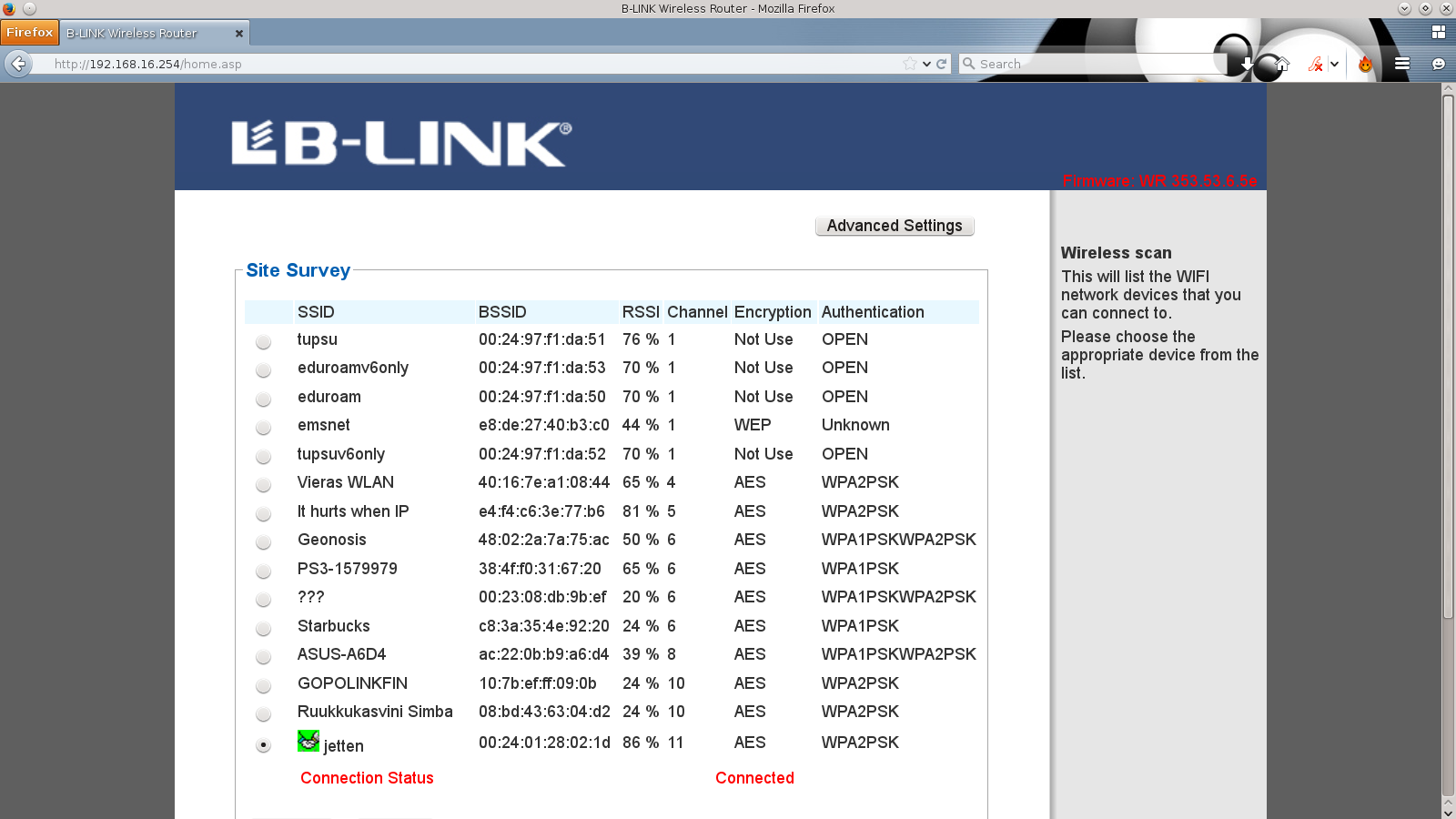This screenshot has height=819, width=1456.
Task: Click the SSID column header
Action: tap(316, 312)
